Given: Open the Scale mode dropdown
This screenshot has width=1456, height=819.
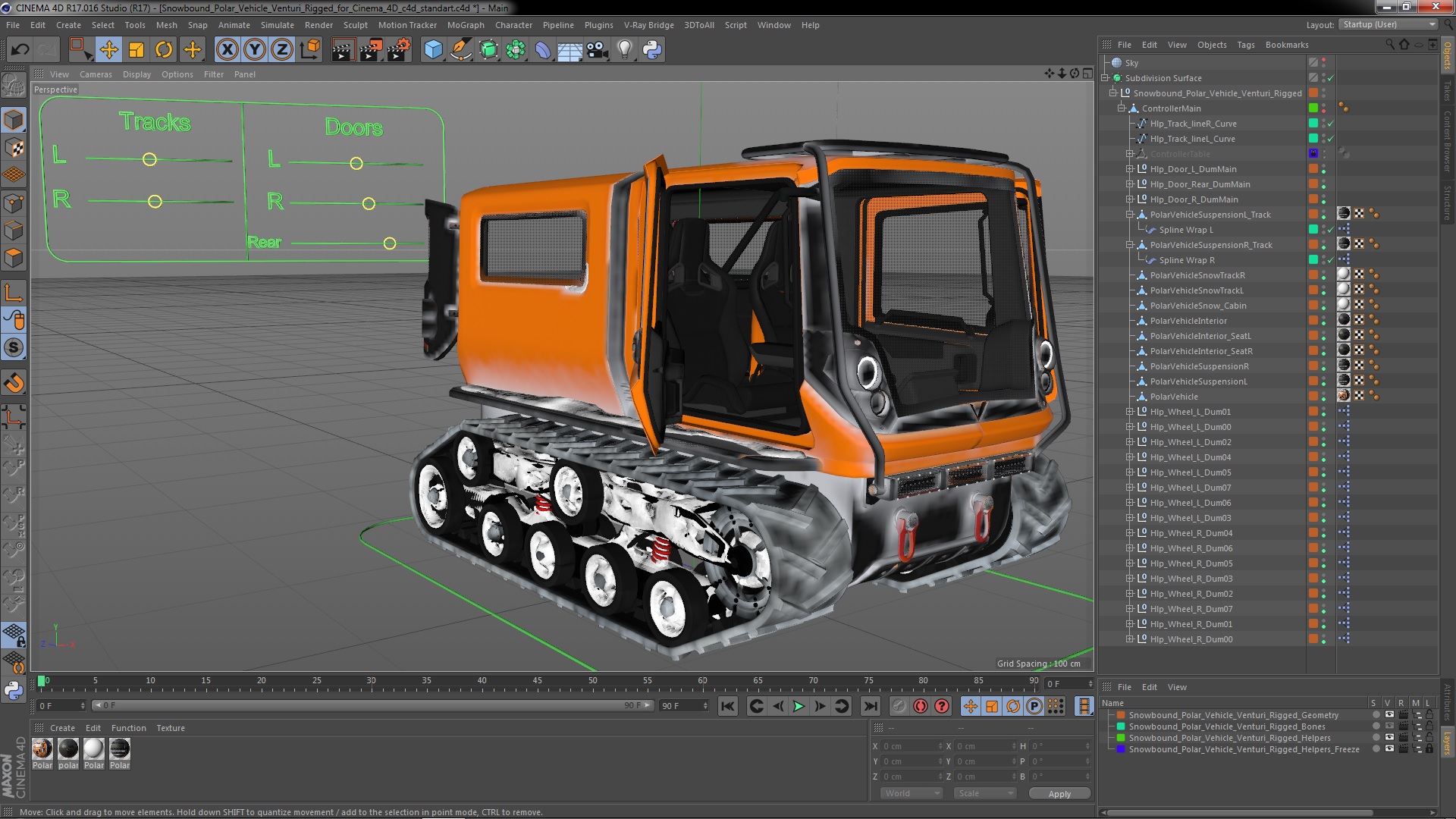Looking at the screenshot, I should click(984, 793).
